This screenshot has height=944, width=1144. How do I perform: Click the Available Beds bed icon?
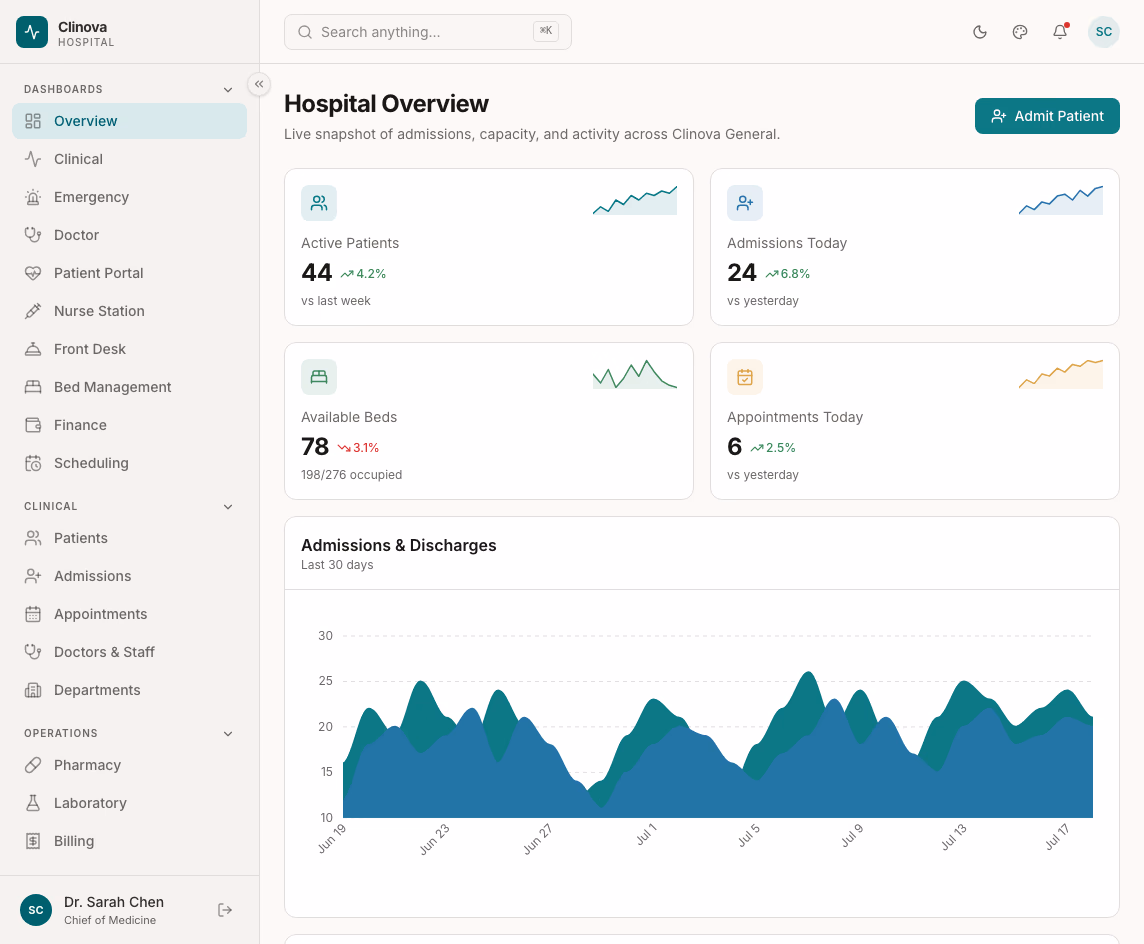tap(319, 377)
